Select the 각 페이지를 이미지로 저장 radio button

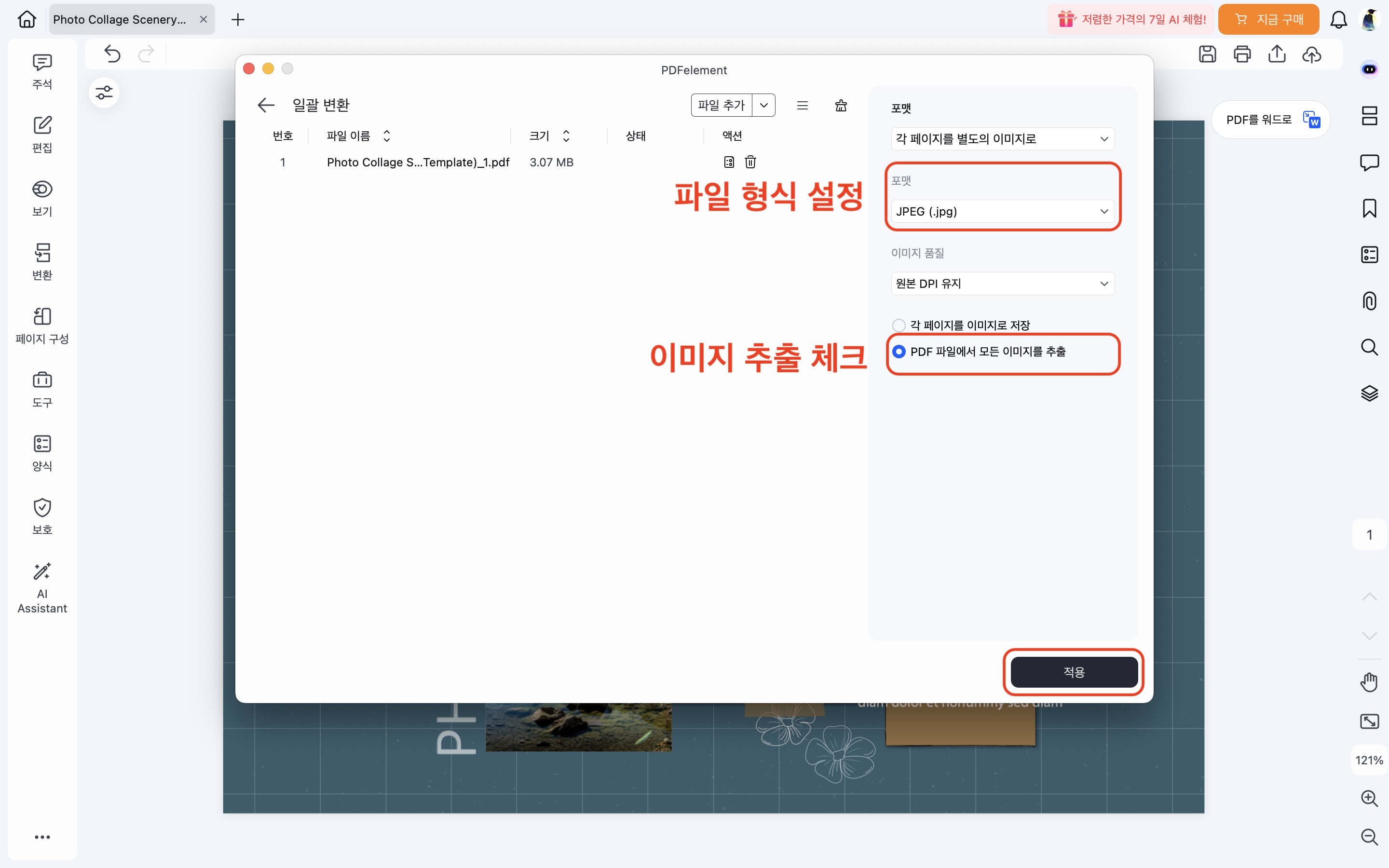[x=899, y=325]
